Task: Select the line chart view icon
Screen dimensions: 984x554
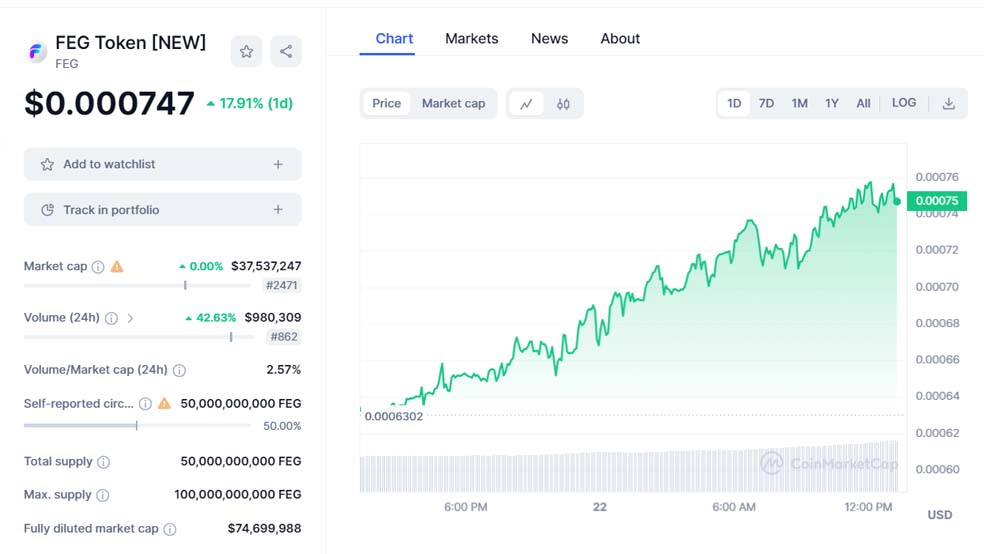Action: (526, 104)
